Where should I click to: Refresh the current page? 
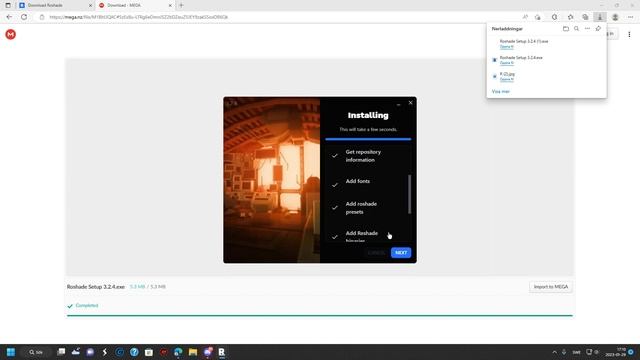[x=24, y=17]
